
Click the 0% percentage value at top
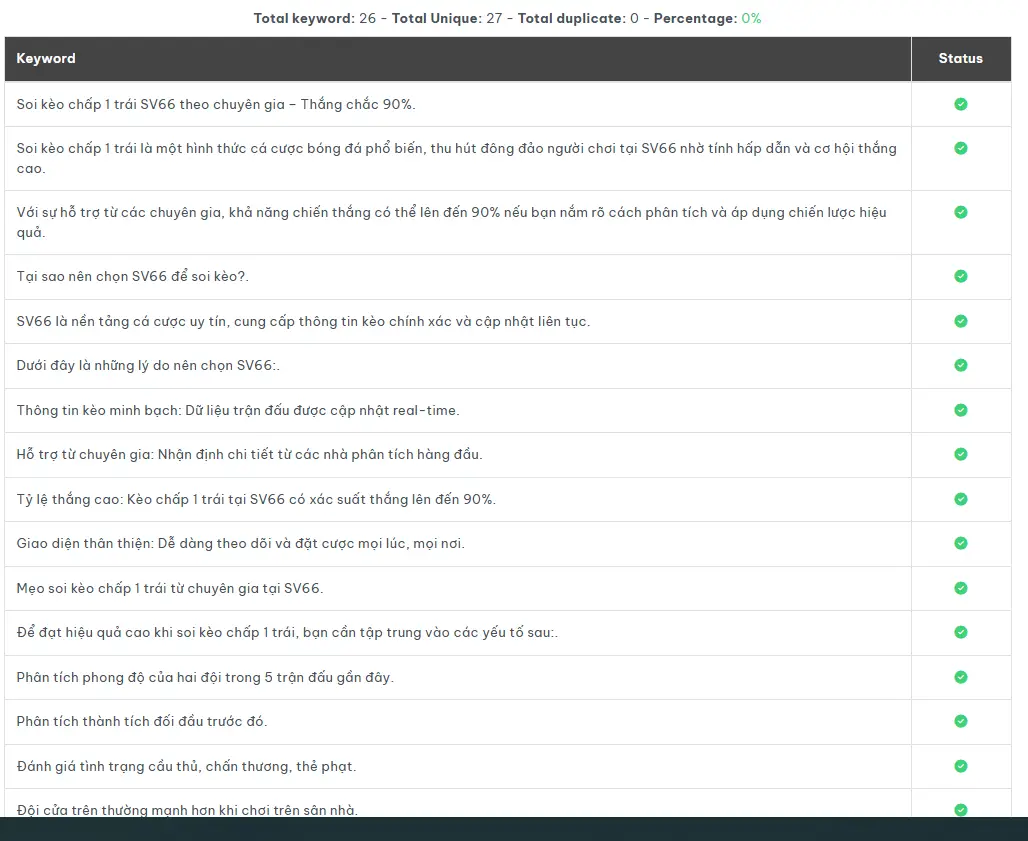pos(751,18)
